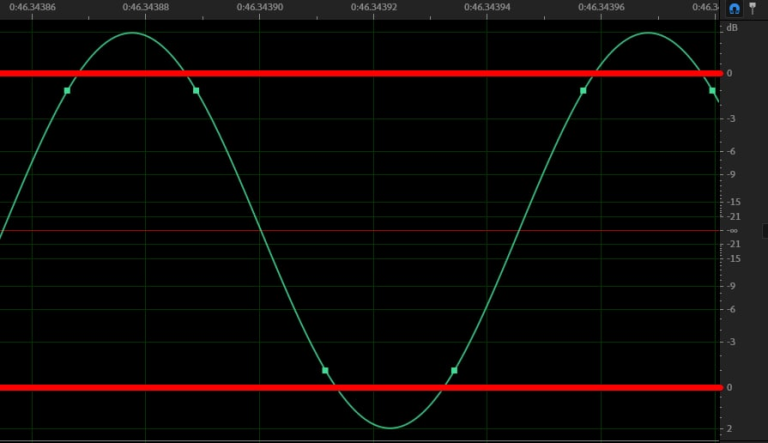Viewport: 768px width, 443px height.
Task: Click the -3 label in upper dB scale
Action: 733,119
